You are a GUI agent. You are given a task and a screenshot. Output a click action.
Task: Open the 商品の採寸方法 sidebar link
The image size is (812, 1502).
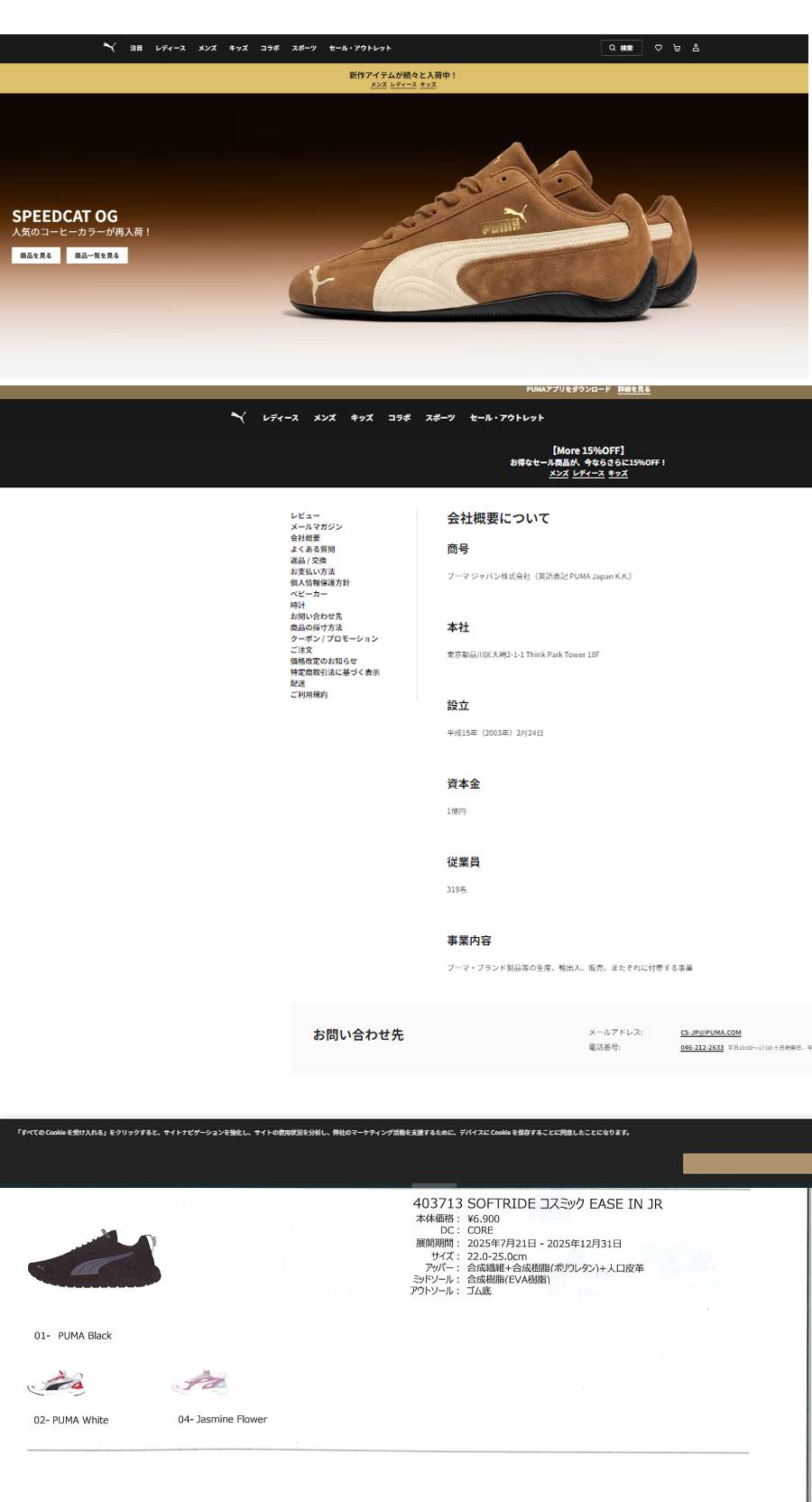(x=316, y=627)
